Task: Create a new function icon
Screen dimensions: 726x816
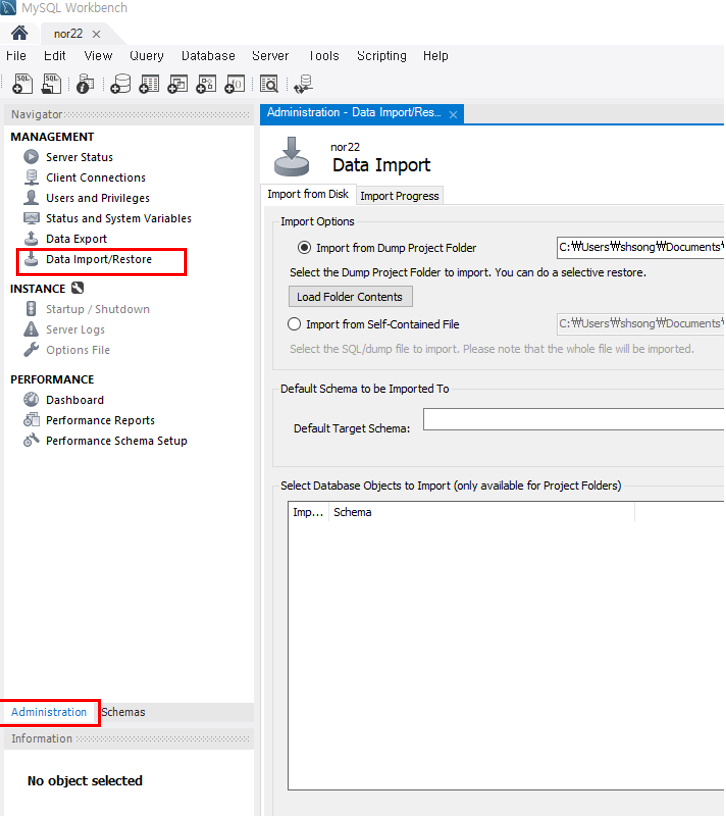Action: (x=235, y=83)
